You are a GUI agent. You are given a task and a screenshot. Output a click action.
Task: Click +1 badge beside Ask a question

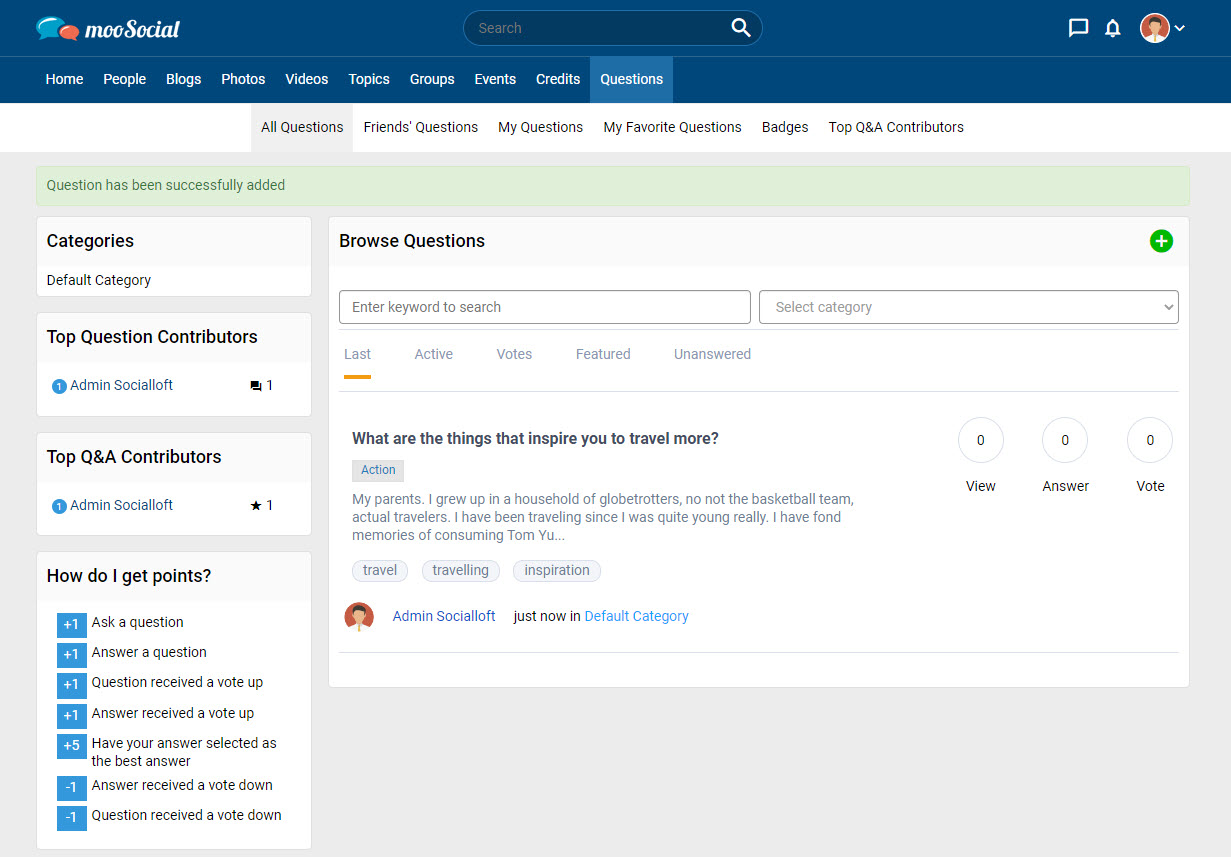[x=71, y=625]
